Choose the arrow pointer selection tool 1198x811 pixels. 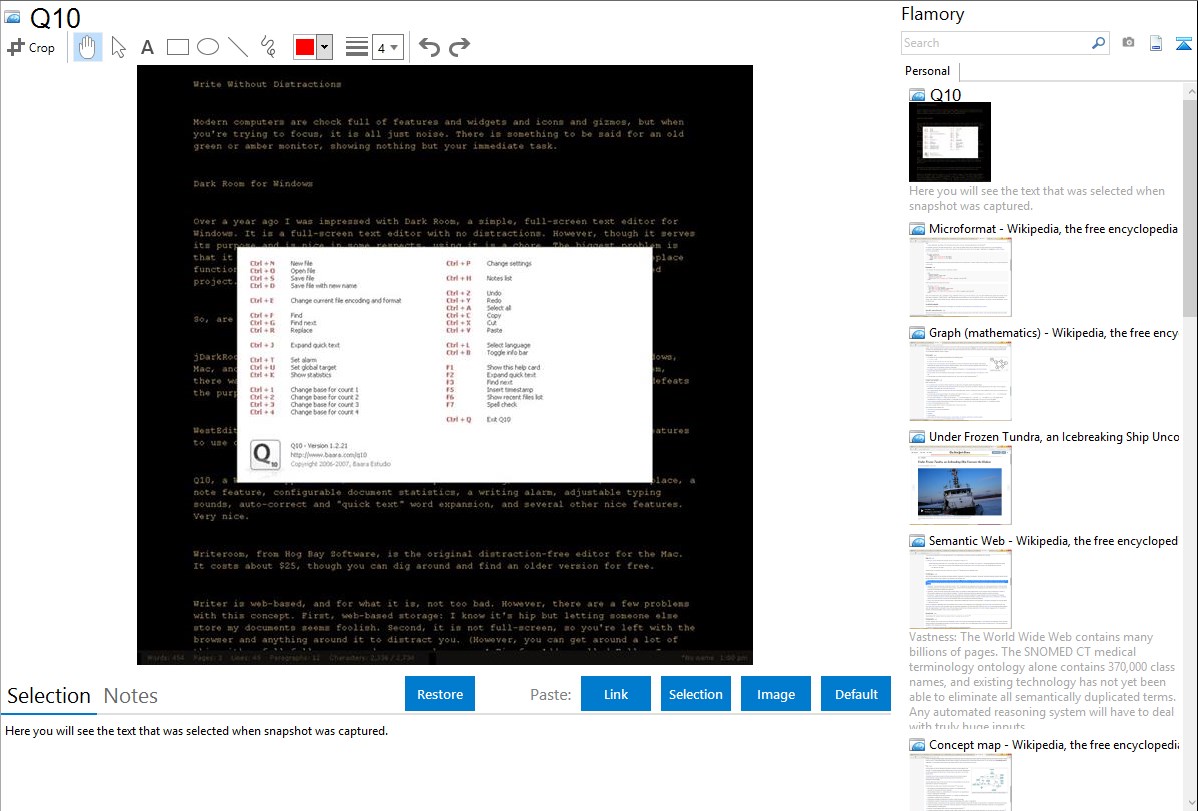point(119,47)
